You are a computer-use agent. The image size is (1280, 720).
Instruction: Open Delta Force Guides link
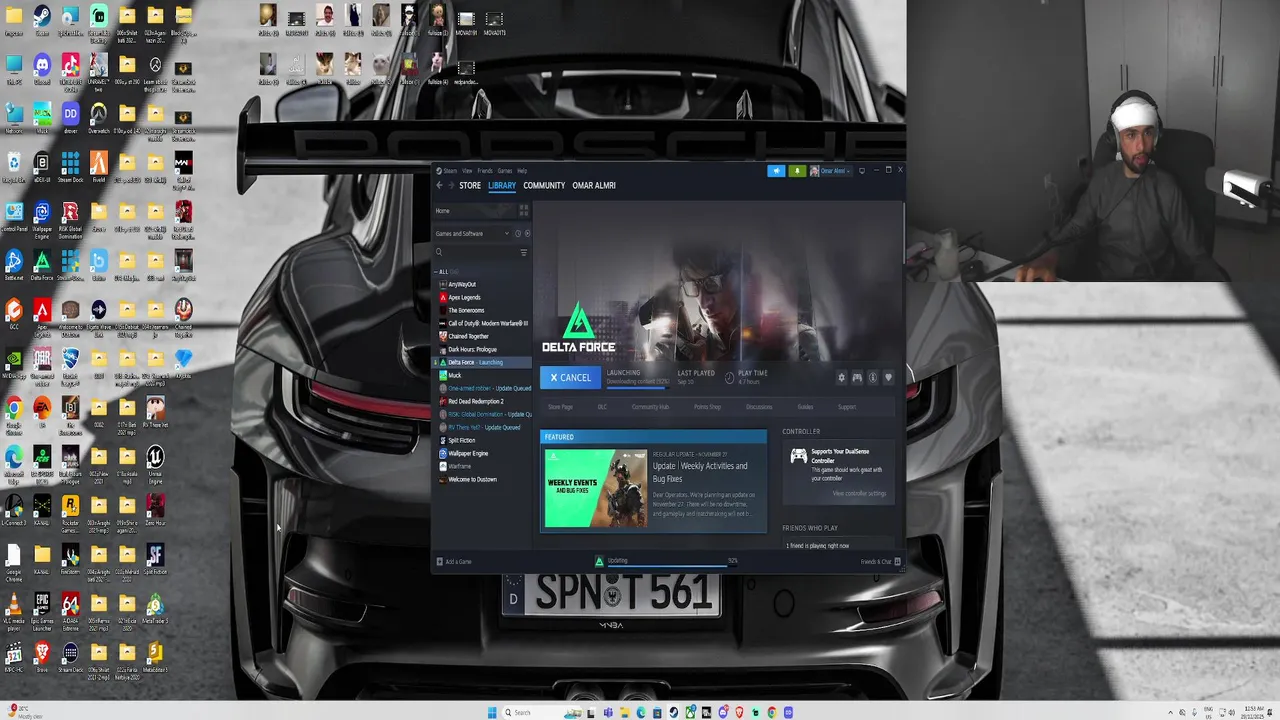click(x=805, y=407)
